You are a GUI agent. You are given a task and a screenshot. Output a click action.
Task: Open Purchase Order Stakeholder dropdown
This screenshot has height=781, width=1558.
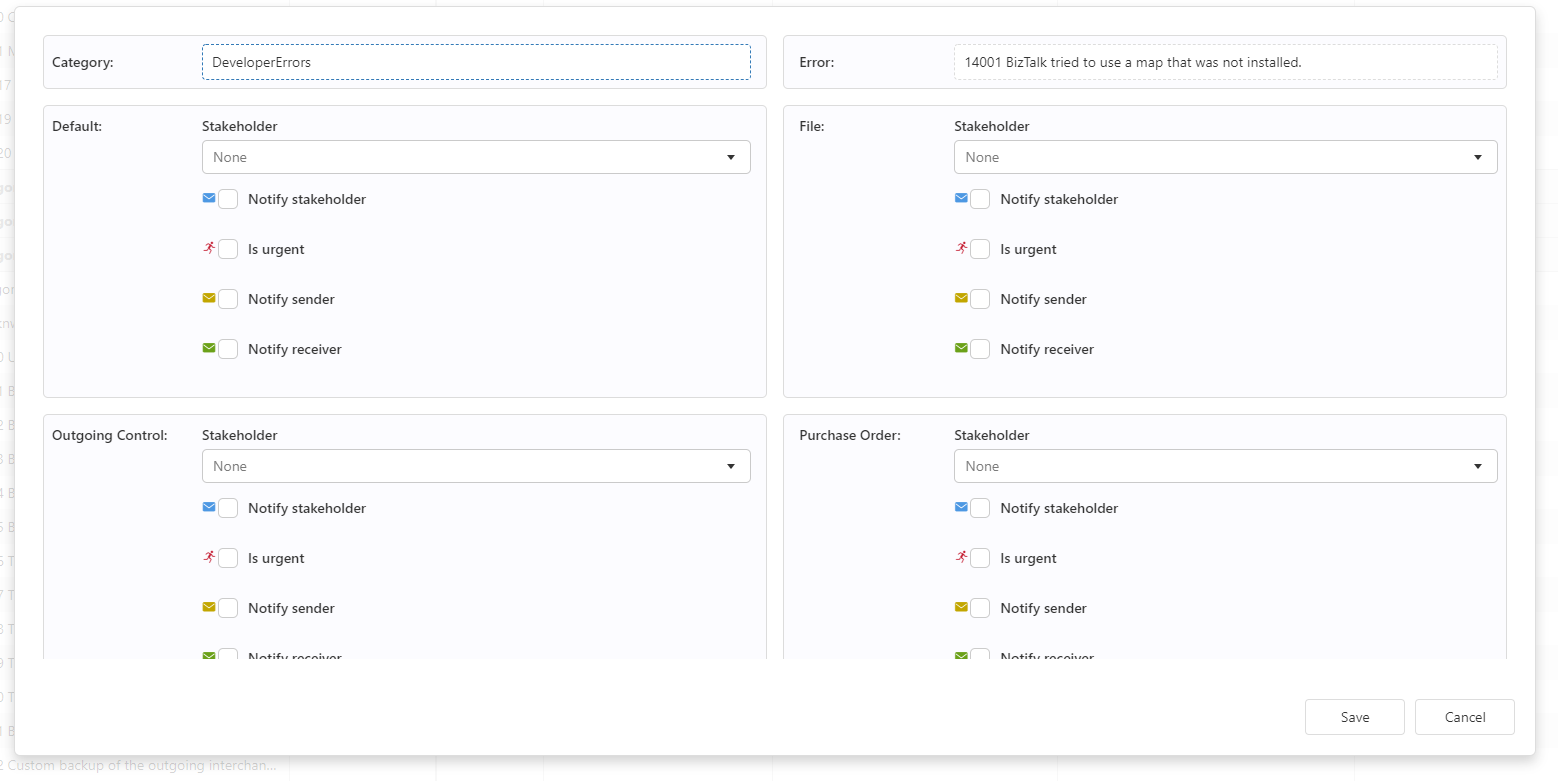point(1225,466)
